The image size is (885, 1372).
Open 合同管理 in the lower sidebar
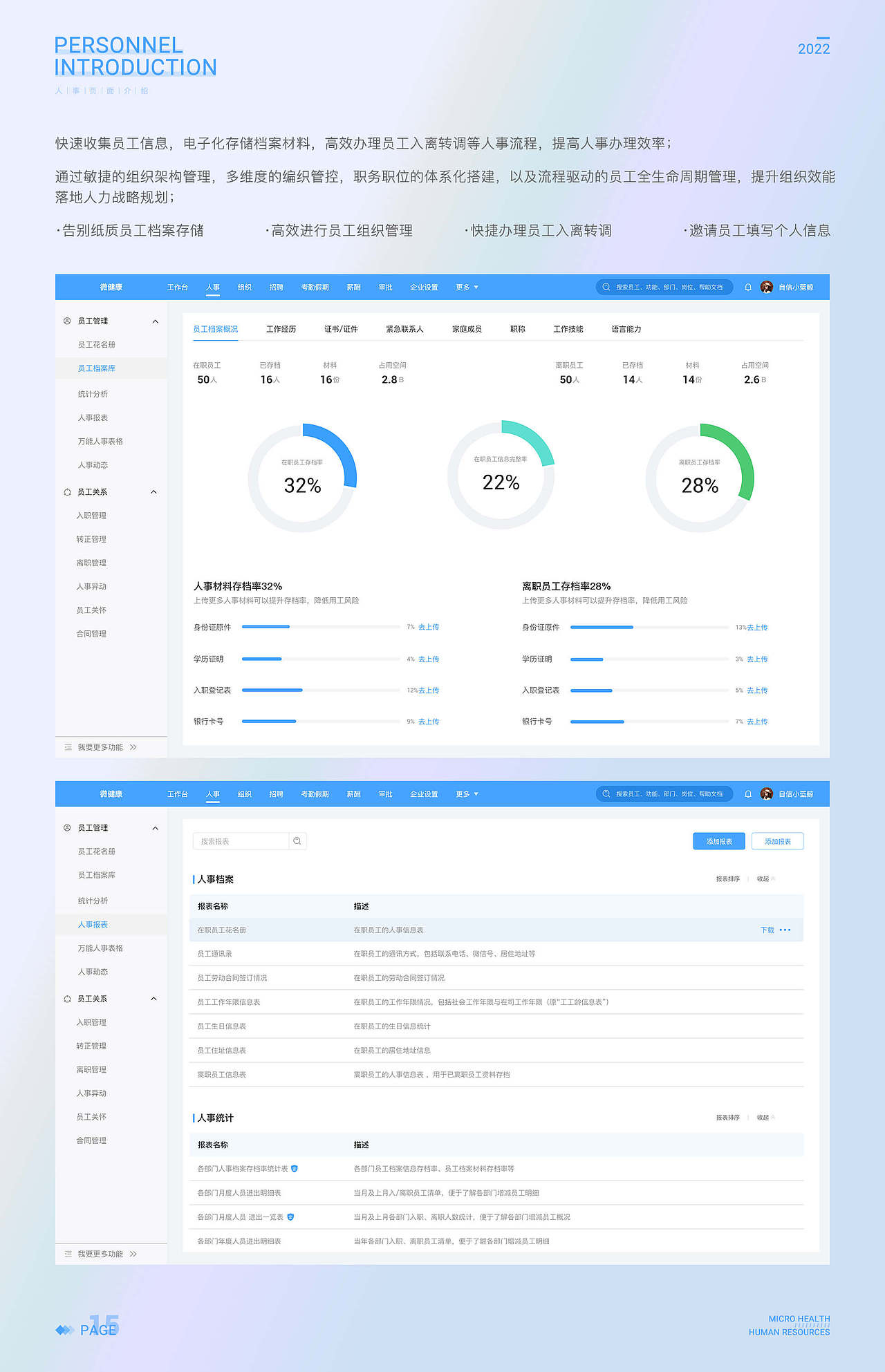(91, 1140)
